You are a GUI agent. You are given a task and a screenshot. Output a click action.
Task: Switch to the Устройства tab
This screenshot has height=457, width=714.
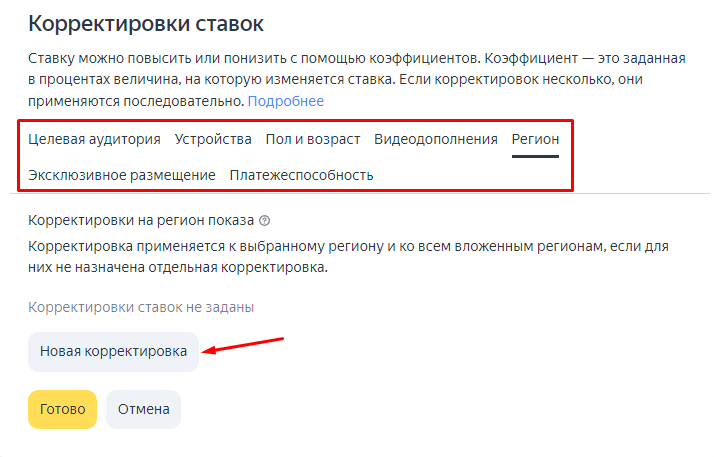pos(213,139)
